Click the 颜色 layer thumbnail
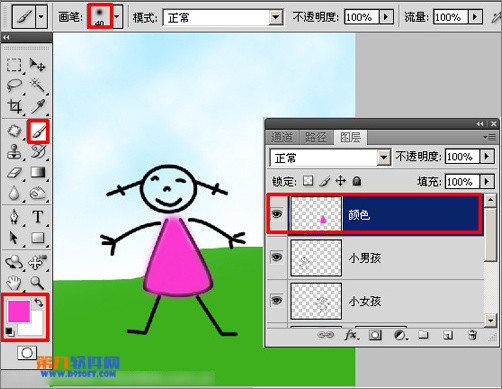This screenshot has height=389, width=502. click(316, 213)
